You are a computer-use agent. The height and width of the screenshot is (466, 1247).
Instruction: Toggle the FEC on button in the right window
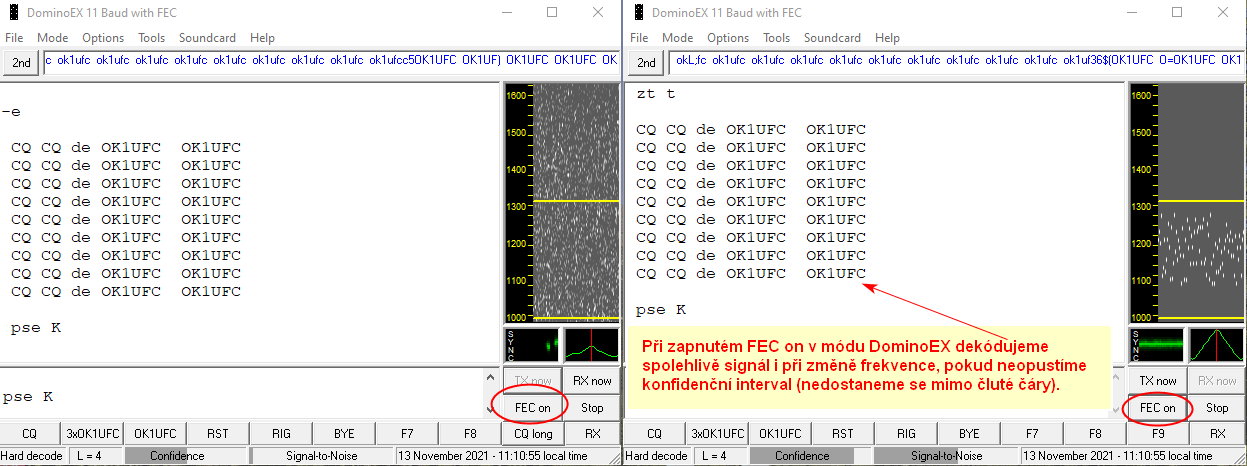[x=1157, y=407]
